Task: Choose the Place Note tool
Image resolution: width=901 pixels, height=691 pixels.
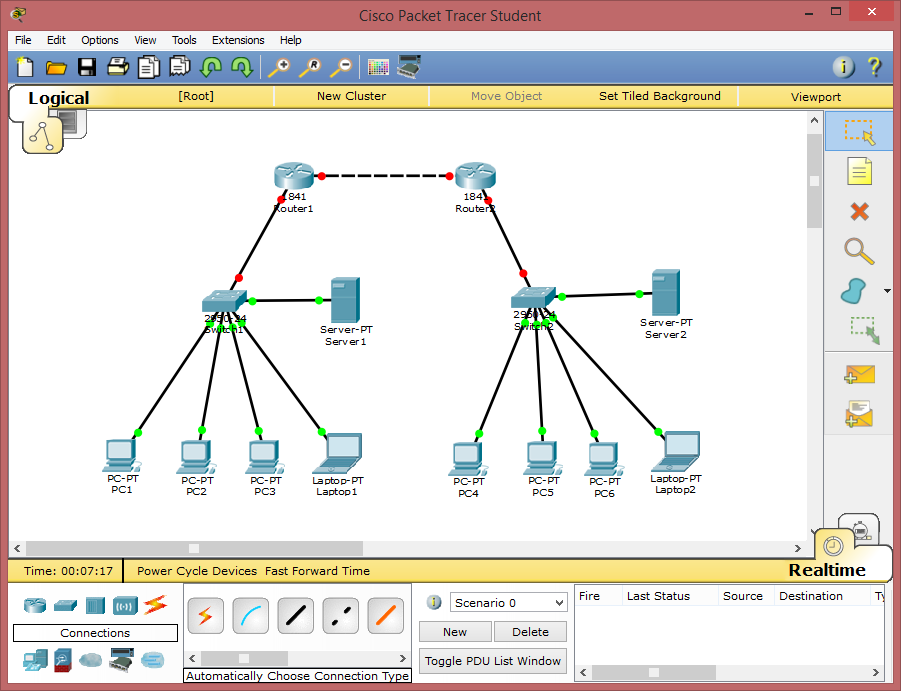Action: pyautogui.click(x=860, y=171)
